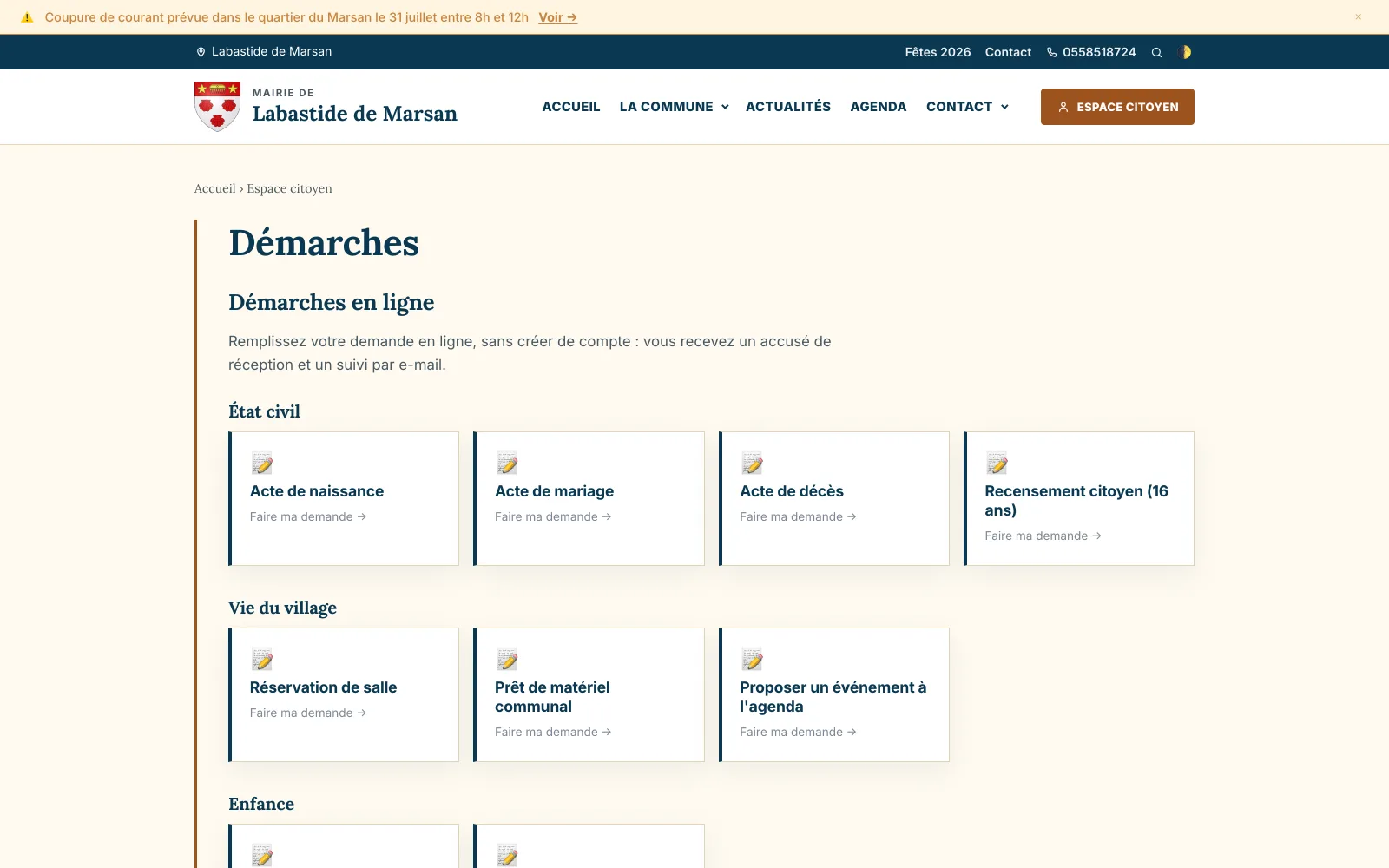
Task: Call phone number 0558518724
Action: pos(1099,52)
